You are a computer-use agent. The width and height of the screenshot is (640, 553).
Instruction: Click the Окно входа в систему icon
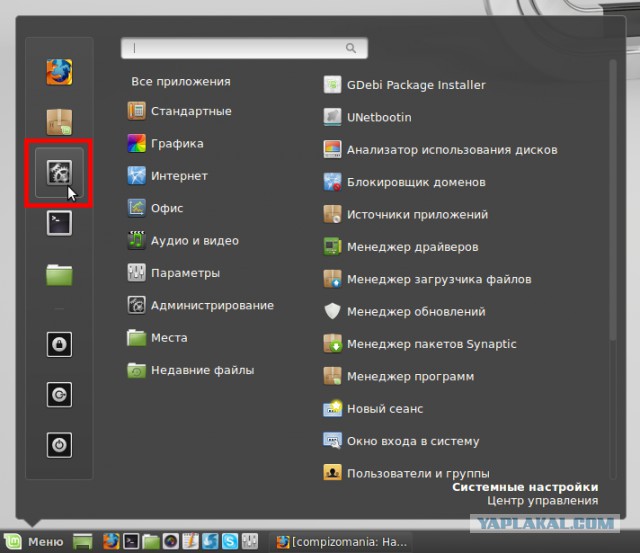332,441
